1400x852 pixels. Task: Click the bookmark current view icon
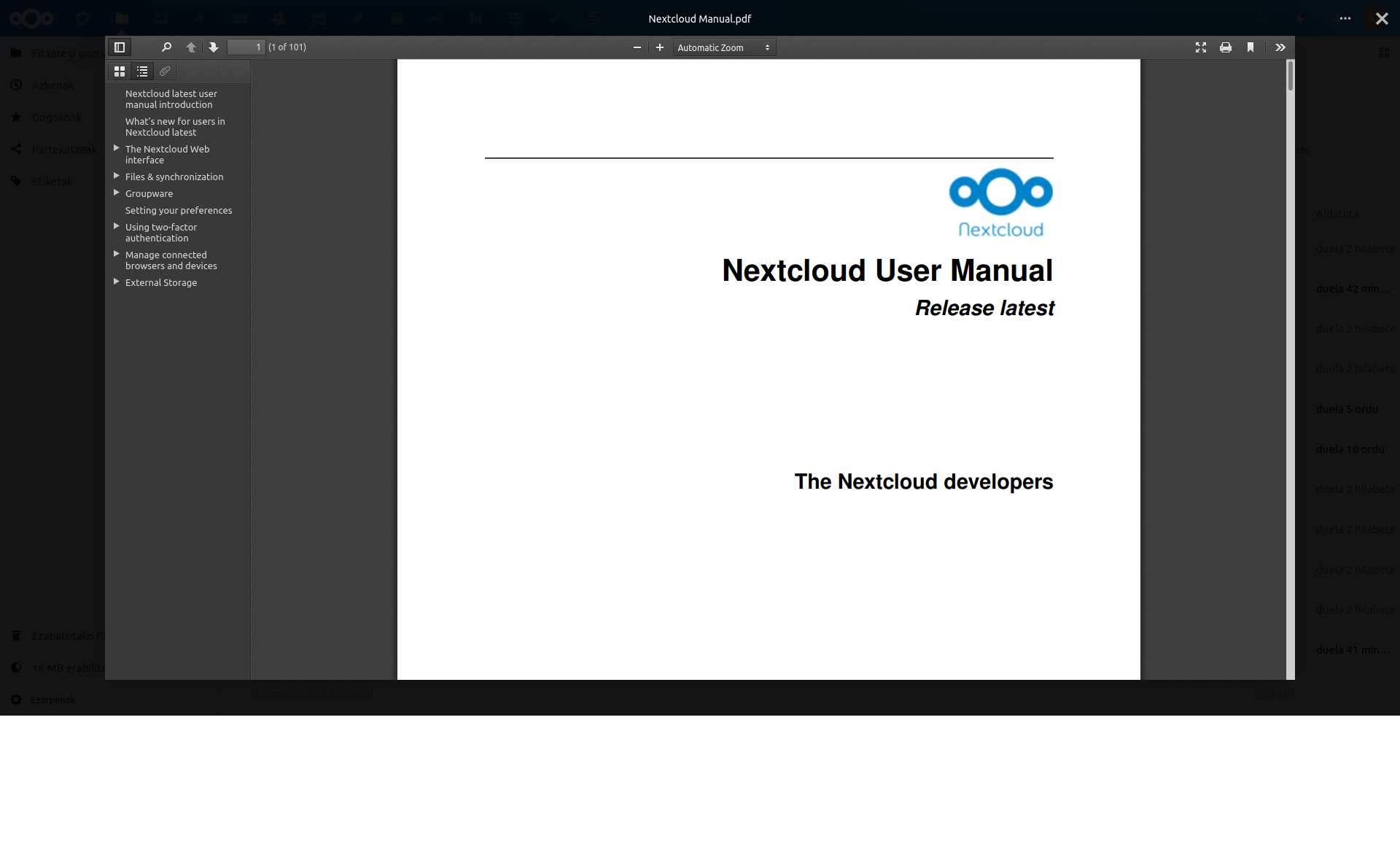pyautogui.click(x=1251, y=47)
